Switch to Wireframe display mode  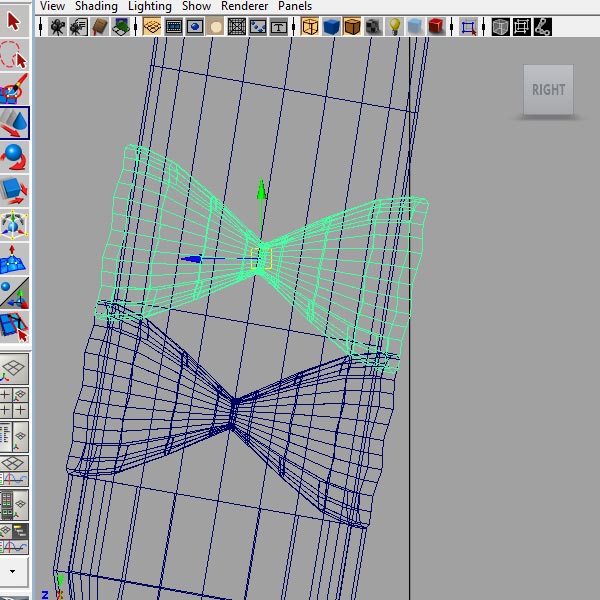(x=310, y=27)
